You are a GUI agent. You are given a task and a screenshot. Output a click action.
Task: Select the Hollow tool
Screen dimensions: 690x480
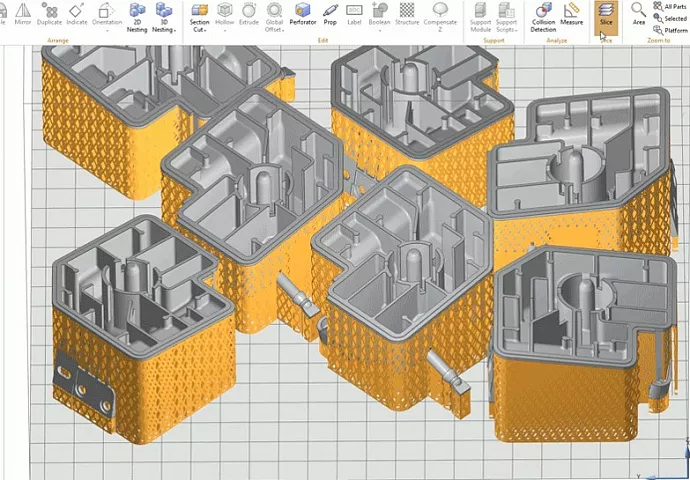224,13
